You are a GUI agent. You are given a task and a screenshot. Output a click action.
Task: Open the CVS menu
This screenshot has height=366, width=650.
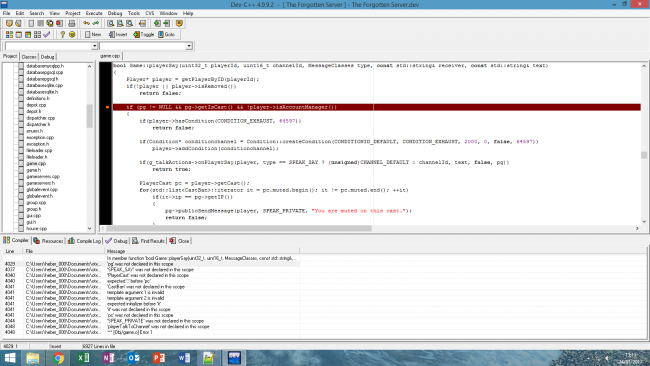(150, 13)
